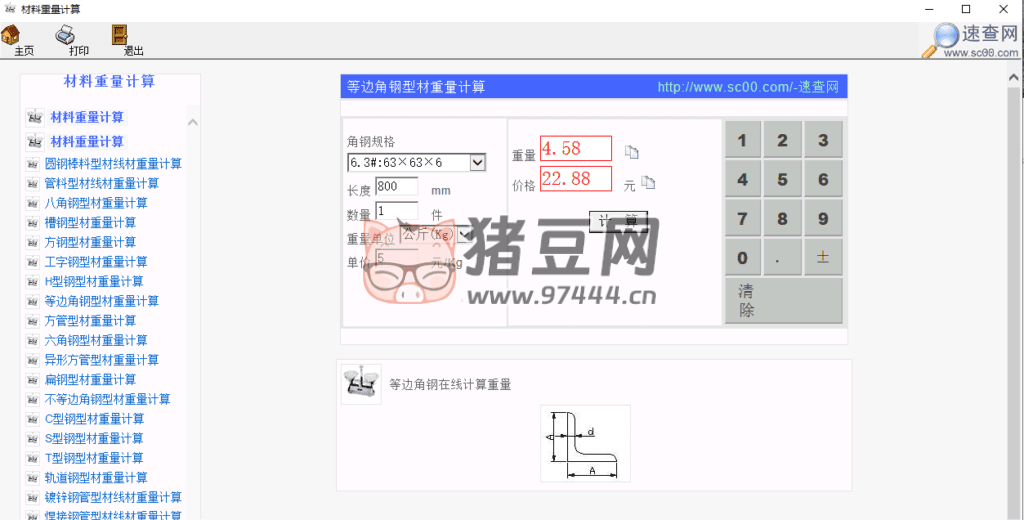The image size is (1024, 520).
Task: Open 不等边角钢型材重量计算 entry
Action: pos(107,399)
